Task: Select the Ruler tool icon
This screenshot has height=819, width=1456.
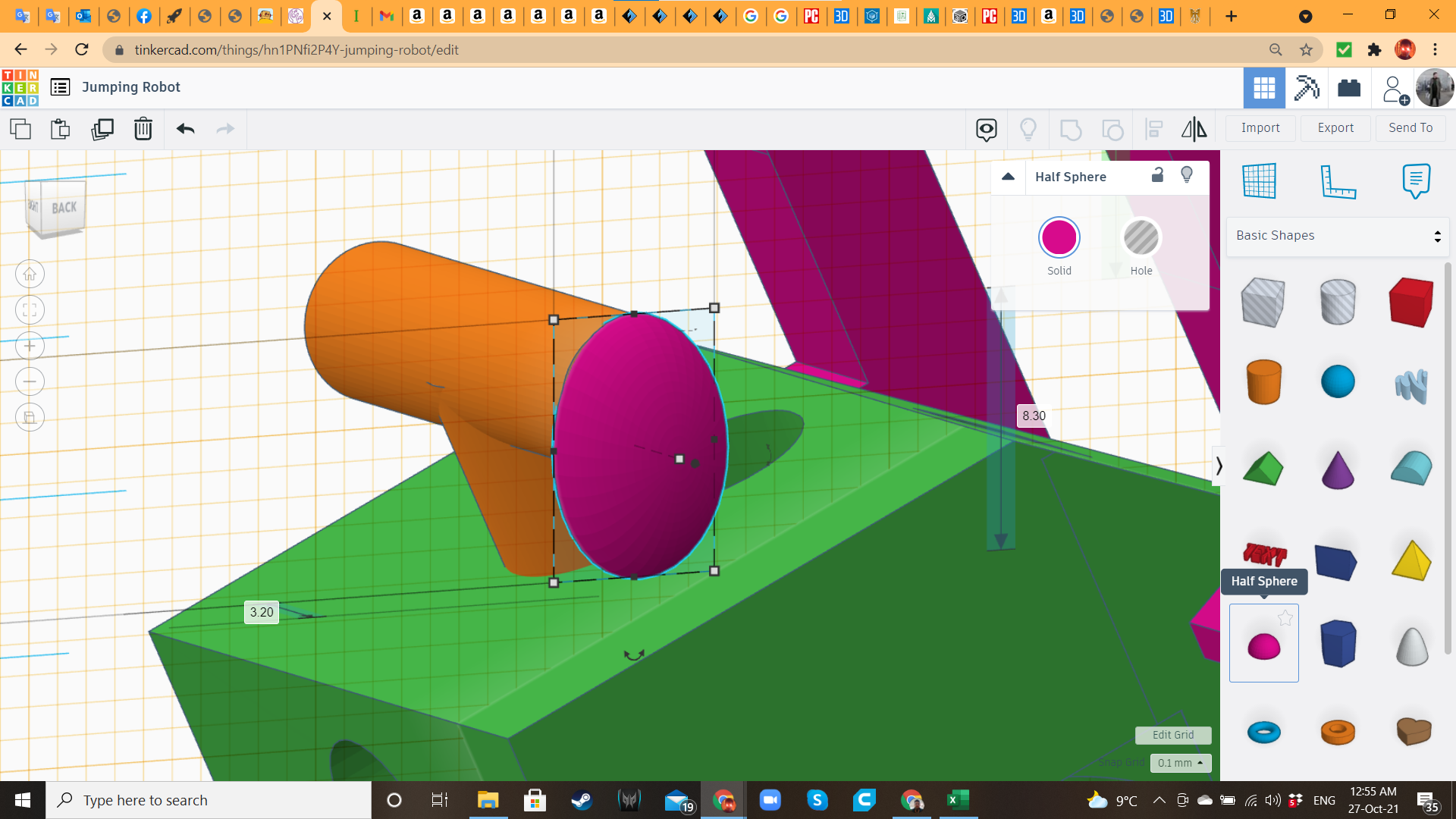Action: pos(1338,182)
